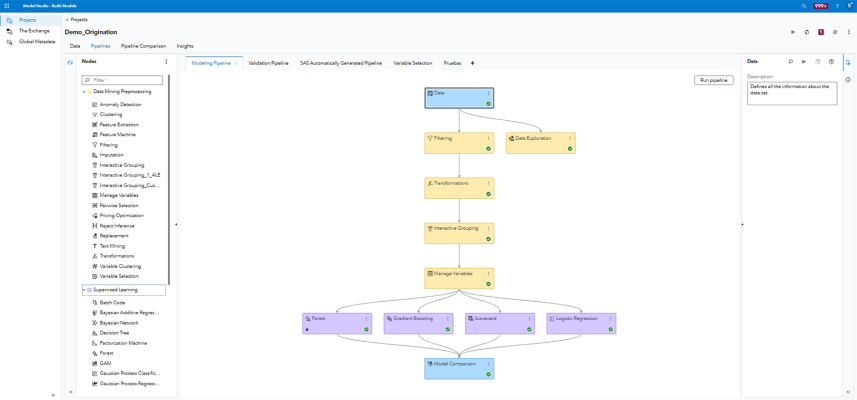The height and width of the screenshot is (400, 857).
Task: Add a new pipeline tab with the plus icon
Action: coord(473,63)
